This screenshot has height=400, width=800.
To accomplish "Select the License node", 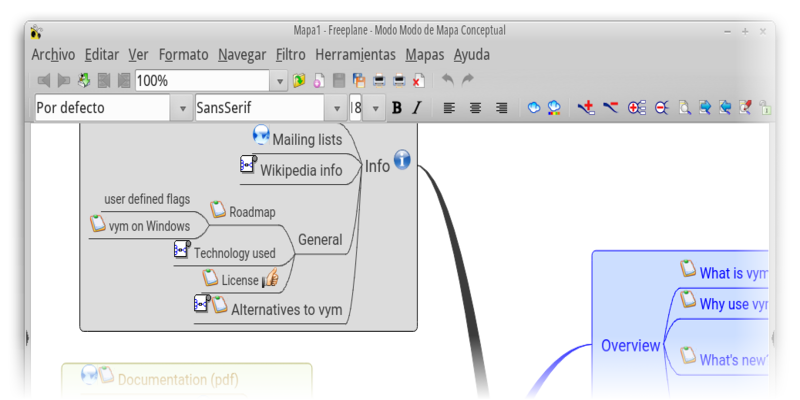I will pos(240,280).
